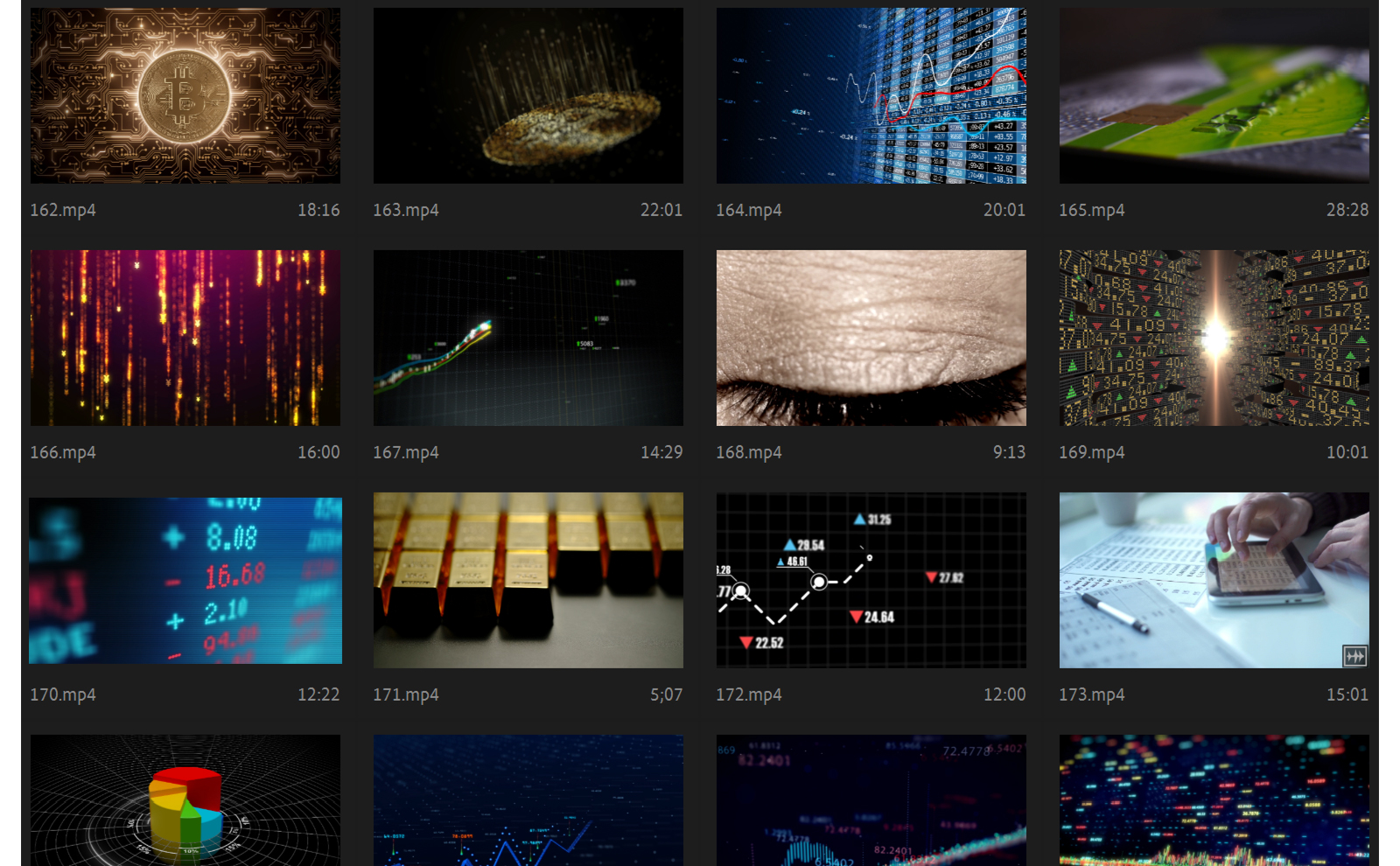The height and width of the screenshot is (866, 1400).
Task: Click the file name 166.mp4
Action: point(63,452)
